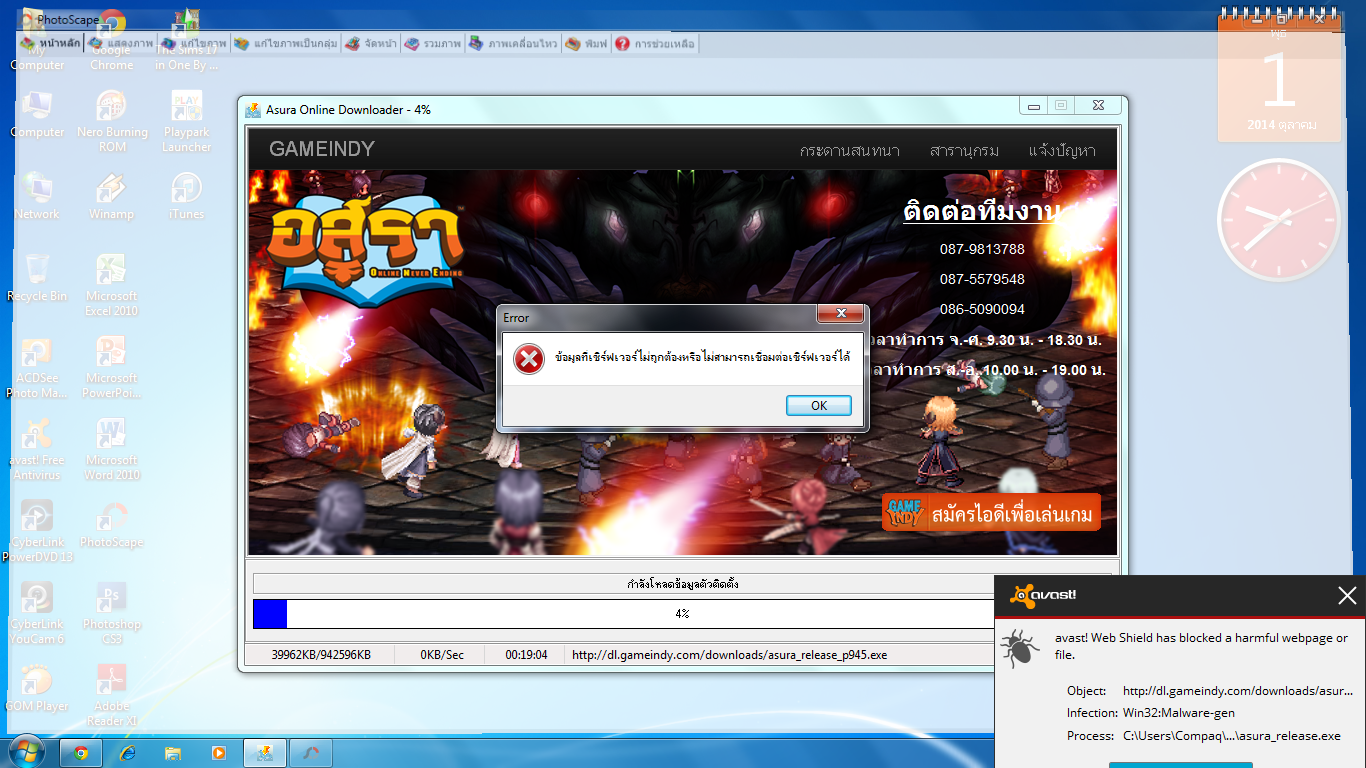Image resolution: width=1366 pixels, height=768 pixels.
Task: Click the 0KB/Sec speed readout
Action: pyautogui.click(x=442, y=655)
